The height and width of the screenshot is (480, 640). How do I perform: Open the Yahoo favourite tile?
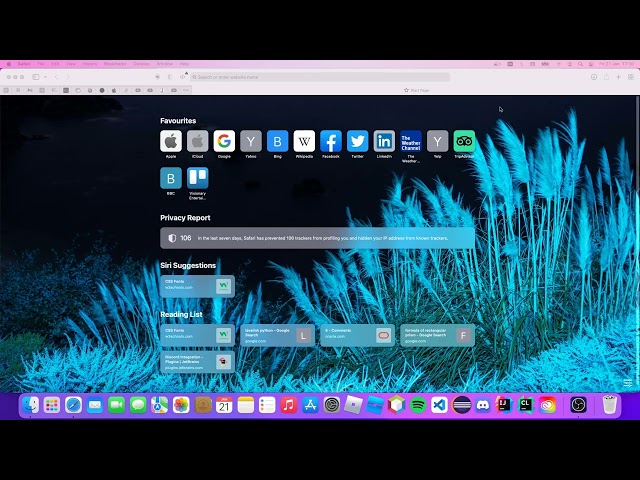(251, 141)
